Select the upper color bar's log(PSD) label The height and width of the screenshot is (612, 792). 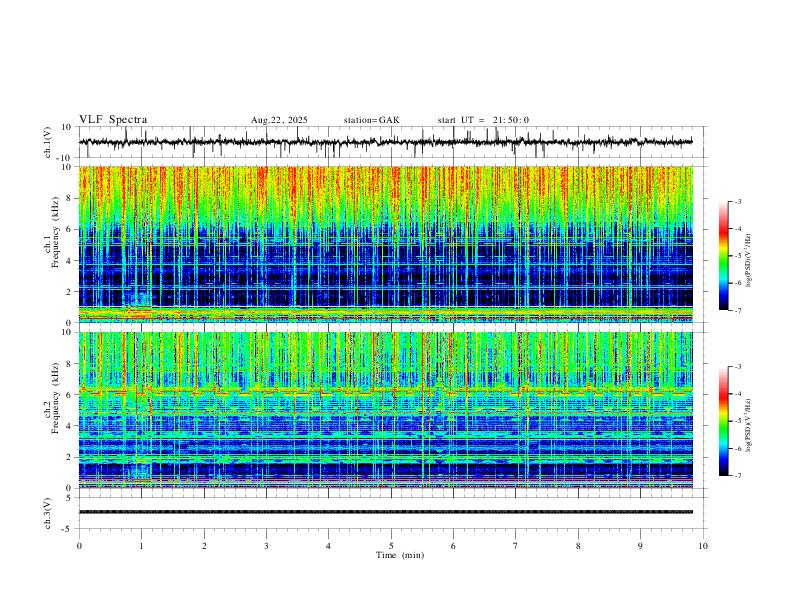(x=748, y=261)
